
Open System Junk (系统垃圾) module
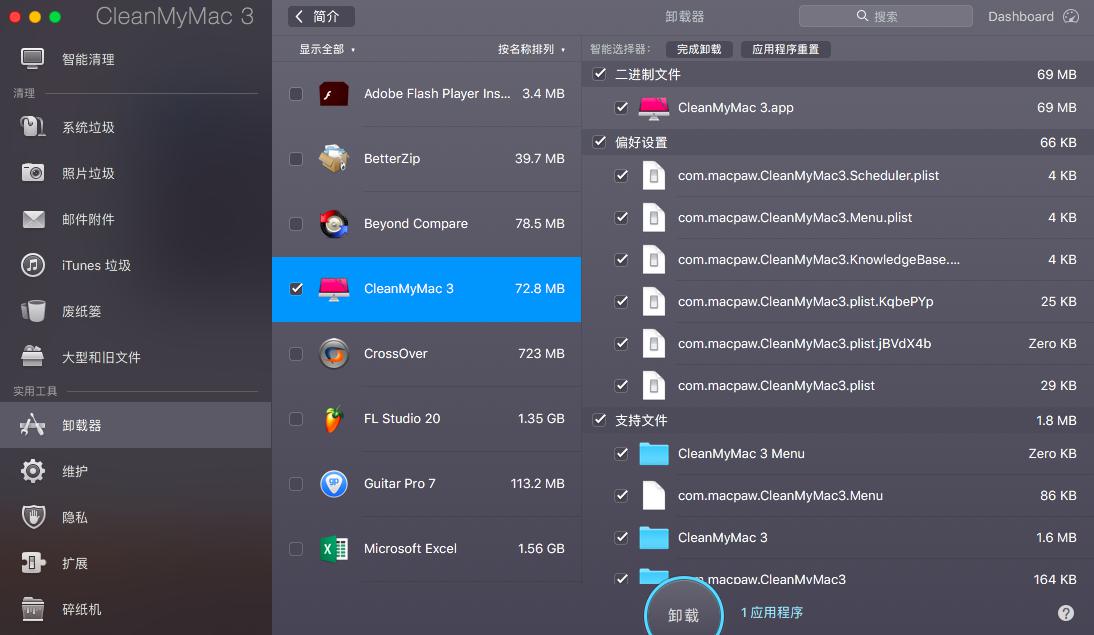[135, 127]
